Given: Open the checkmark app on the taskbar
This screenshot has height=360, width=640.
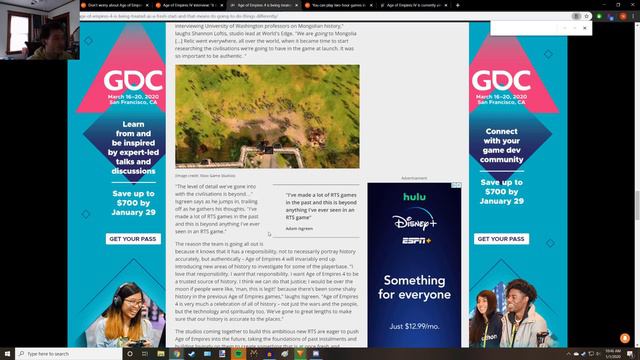Looking at the screenshot, I should click(191, 353).
